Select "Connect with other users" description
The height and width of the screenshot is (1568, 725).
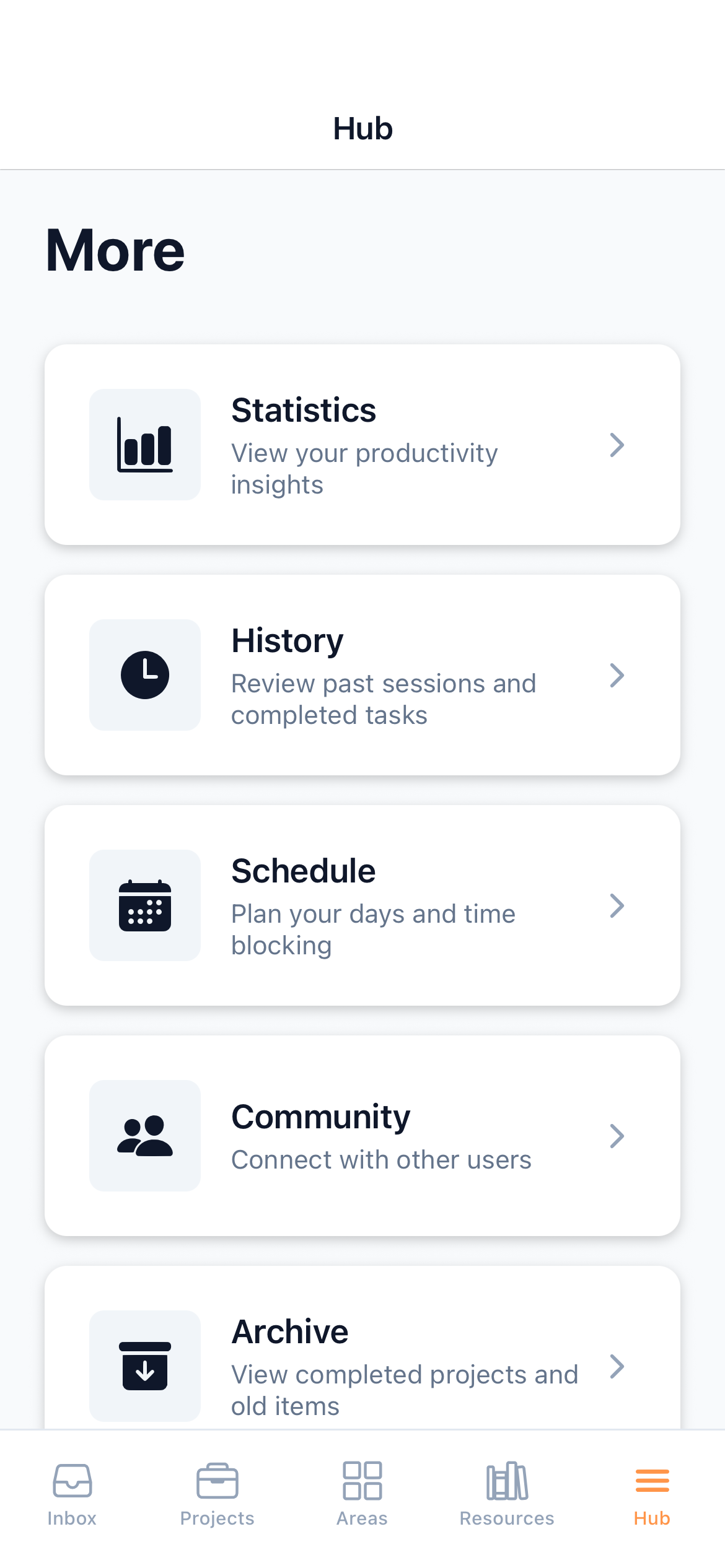pyautogui.click(x=381, y=1160)
